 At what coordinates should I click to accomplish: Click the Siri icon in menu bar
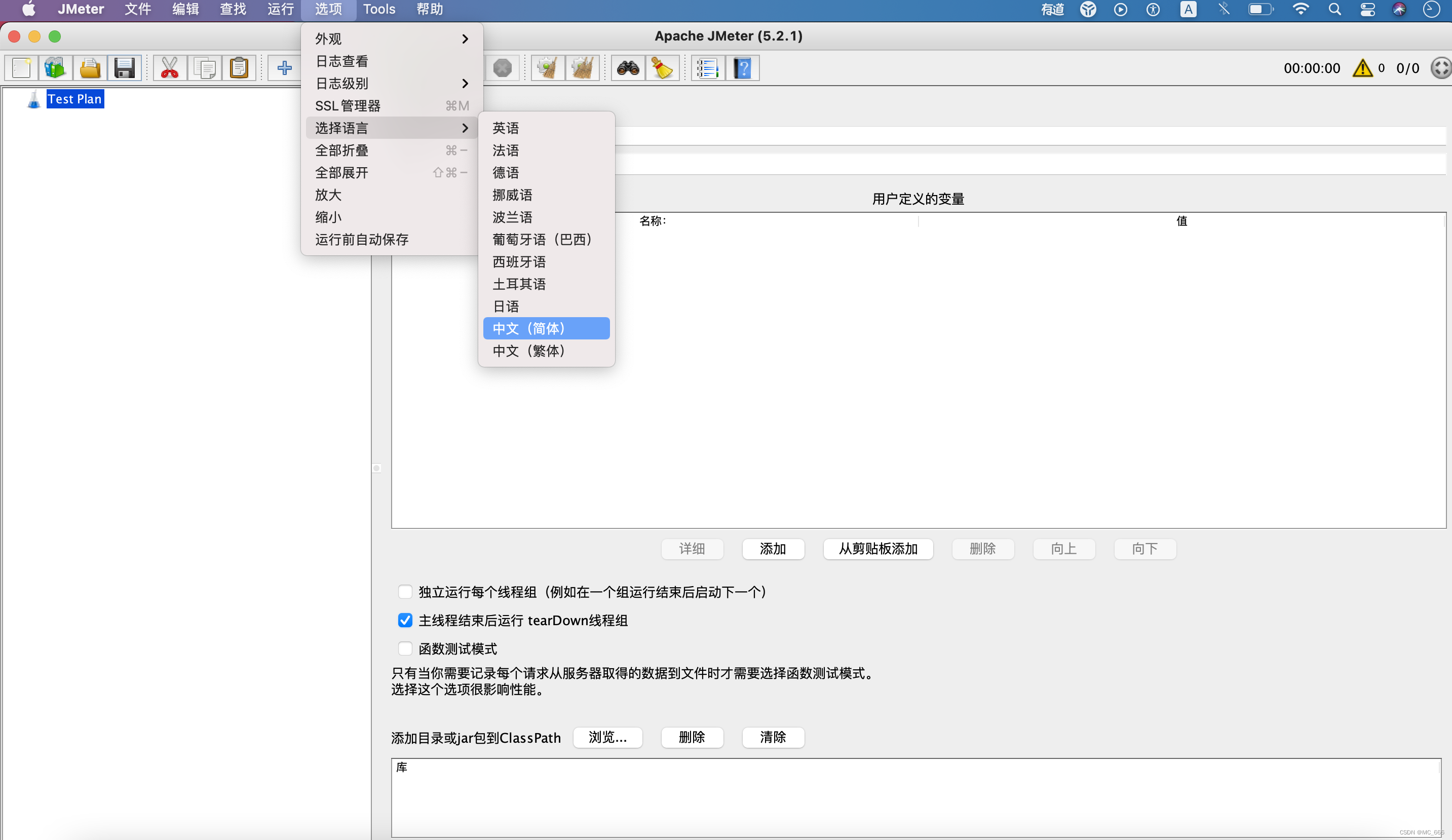pyautogui.click(x=1399, y=9)
